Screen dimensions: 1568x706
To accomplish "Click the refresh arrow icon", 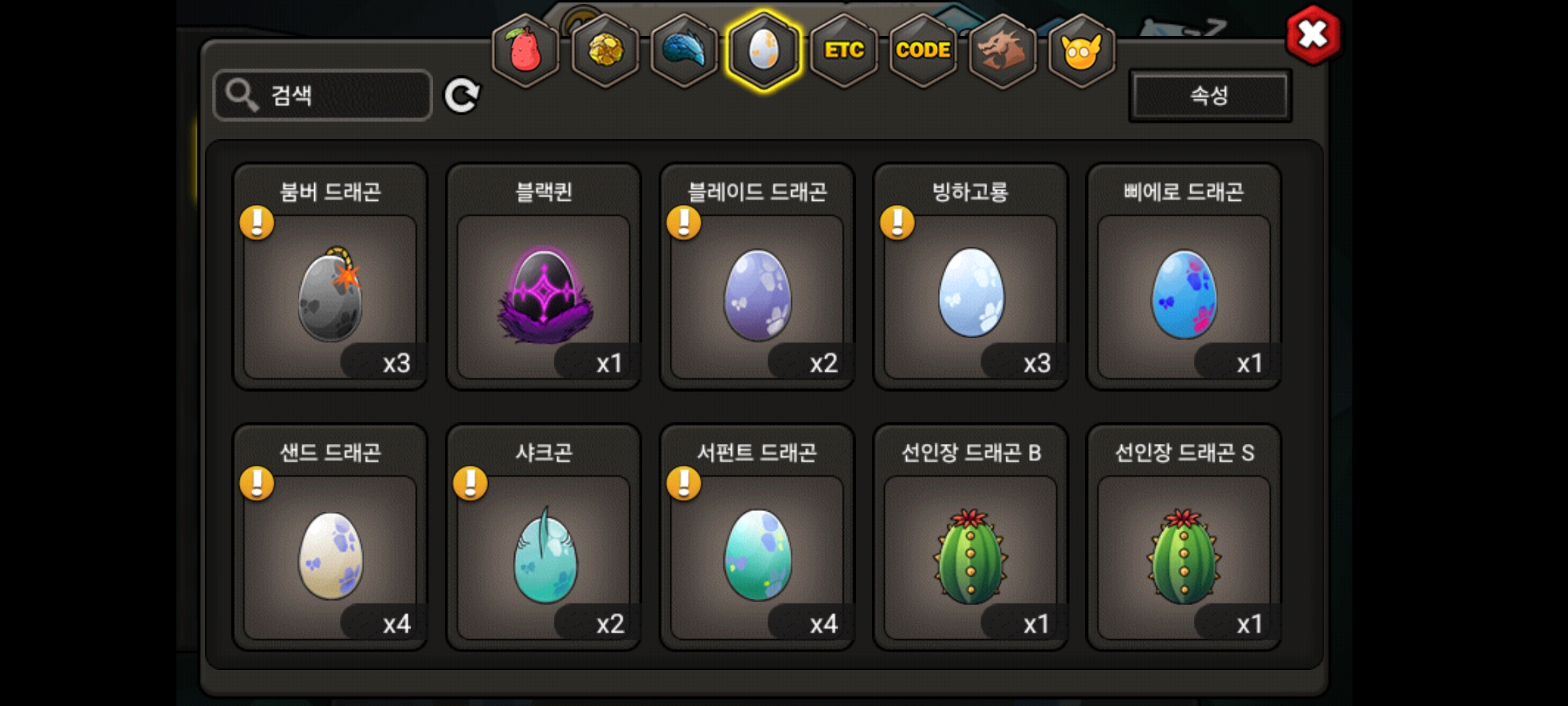I will 462,96.
